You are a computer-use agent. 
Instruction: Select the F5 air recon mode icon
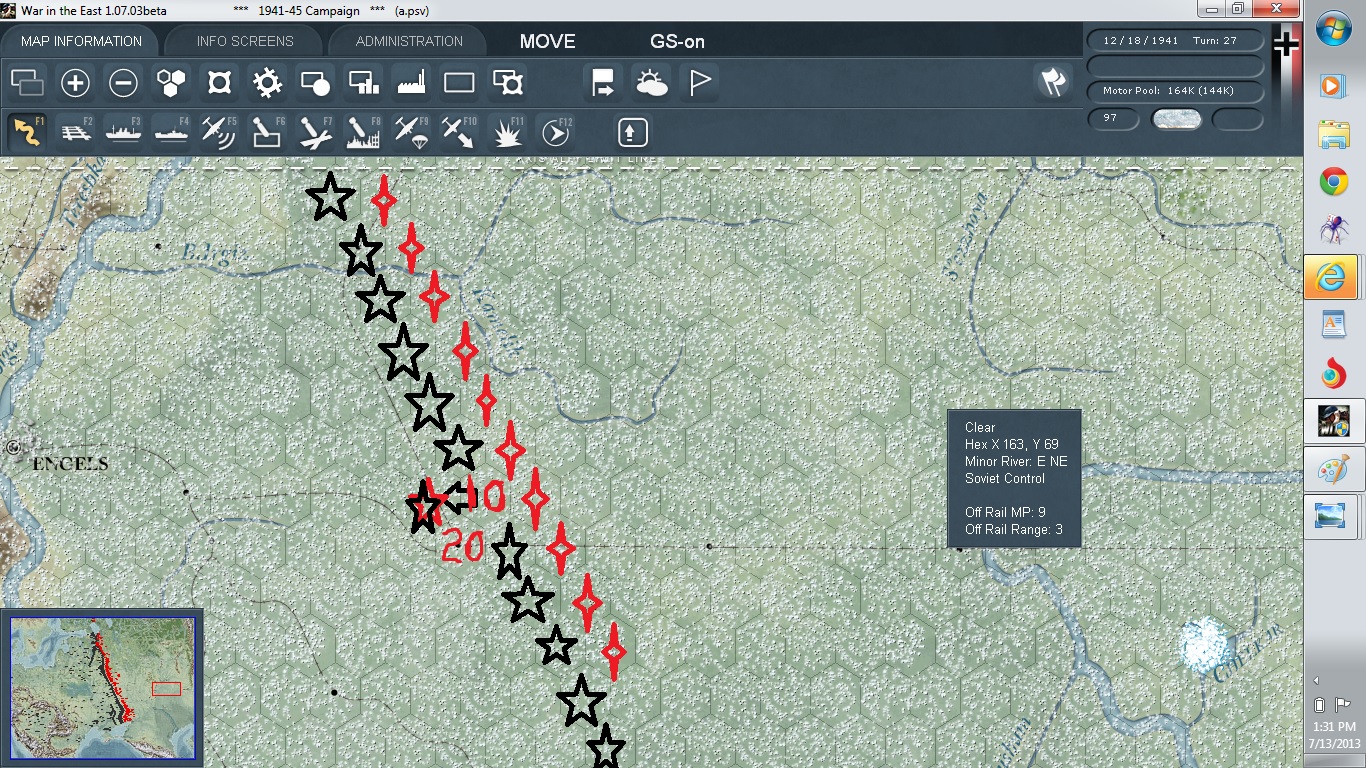pyautogui.click(x=219, y=132)
